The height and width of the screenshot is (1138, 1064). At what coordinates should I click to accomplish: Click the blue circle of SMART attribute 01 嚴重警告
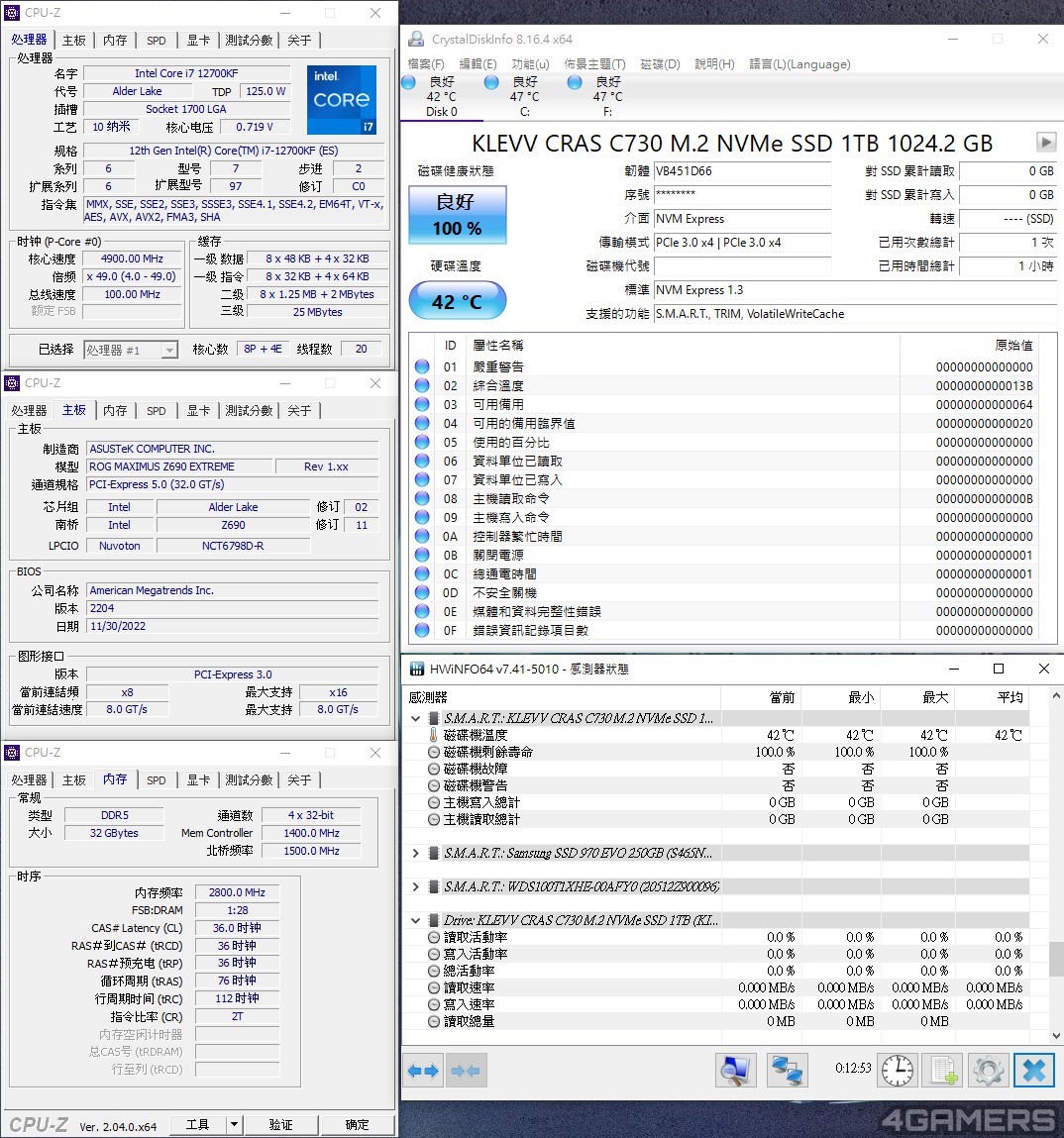coord(422,366)
